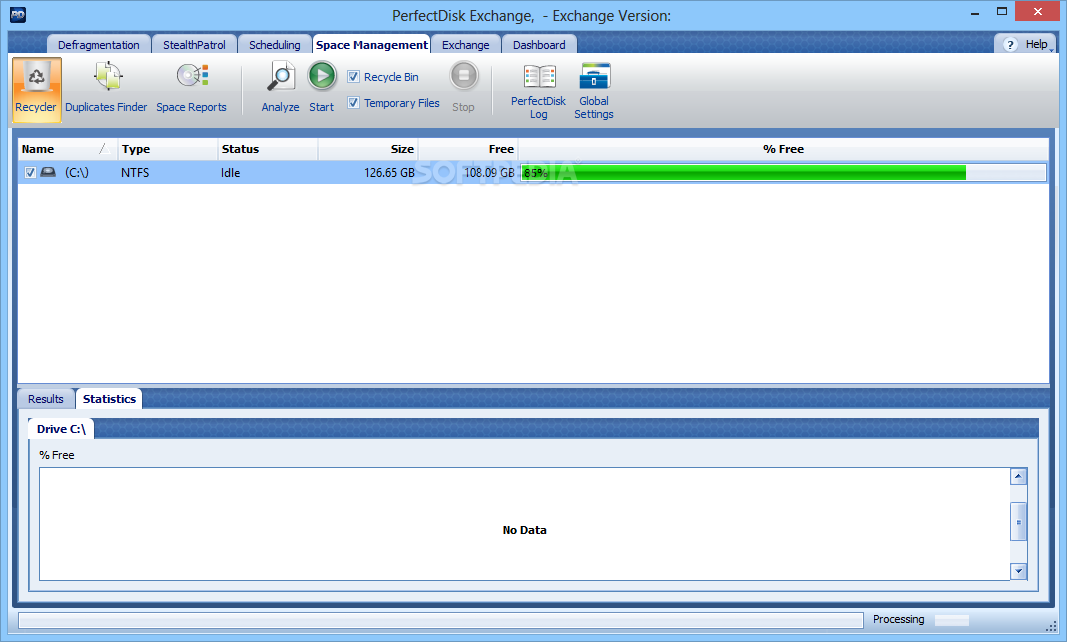Viewport: 1067px width, 642px height.
Task: Open Global Settings toolbox
Action: tap(594, 91)
